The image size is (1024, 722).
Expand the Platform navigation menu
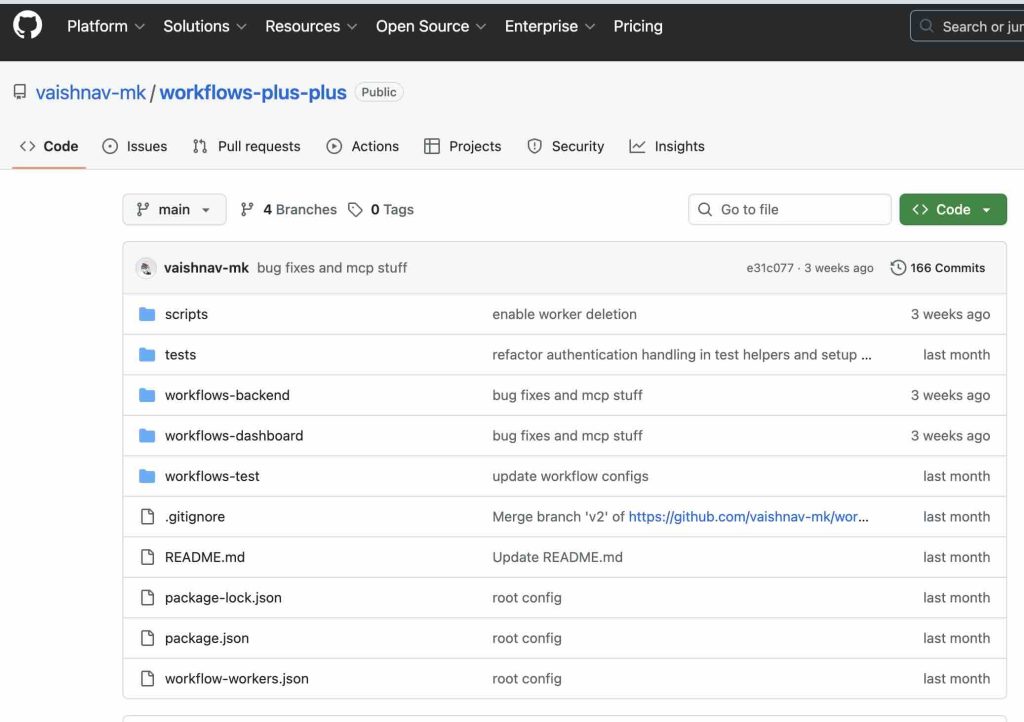coord(105,26)
